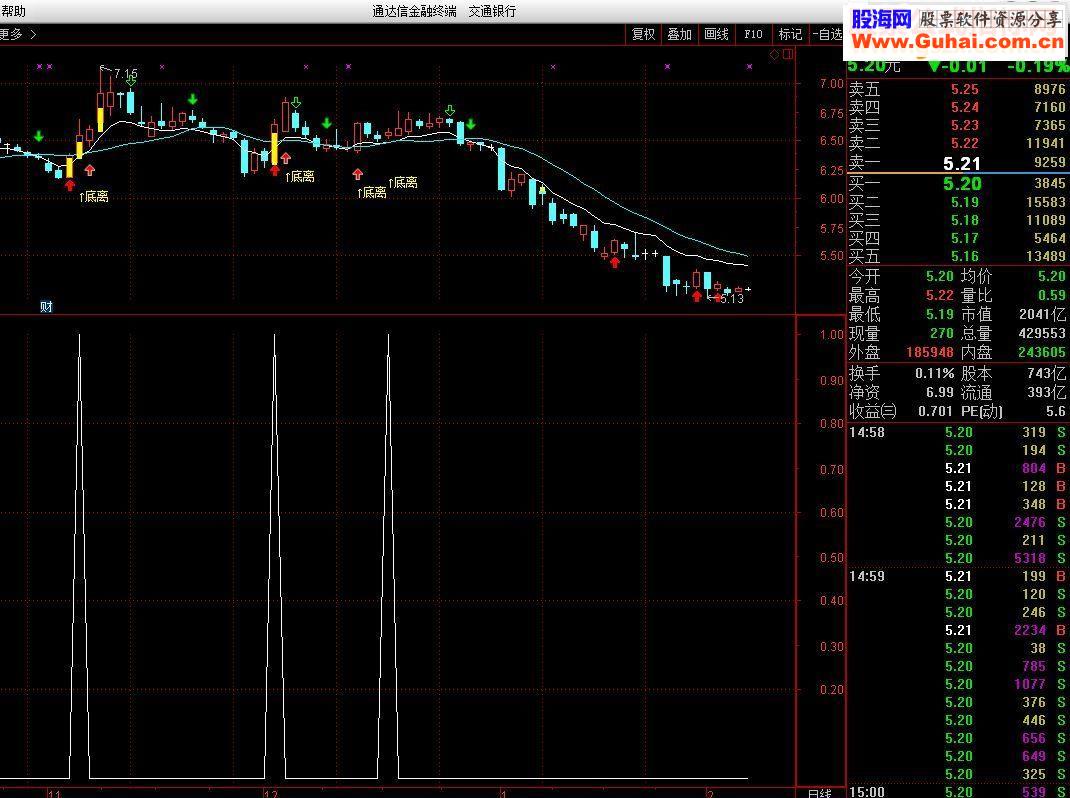
Task: Click the 收益(三) value 0.701
Action: pos(935,412)
